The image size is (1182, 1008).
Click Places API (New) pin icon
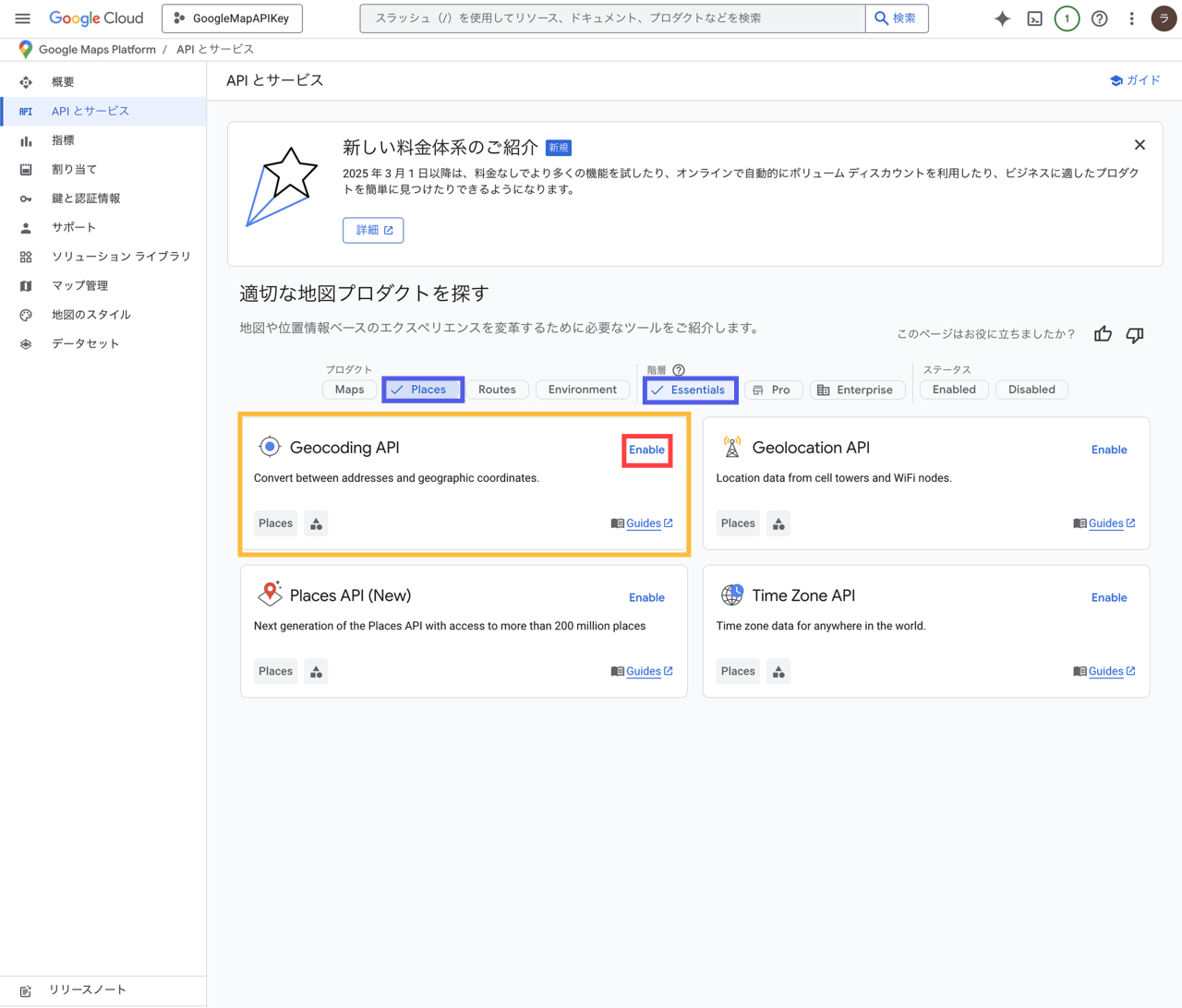point(270,594)
